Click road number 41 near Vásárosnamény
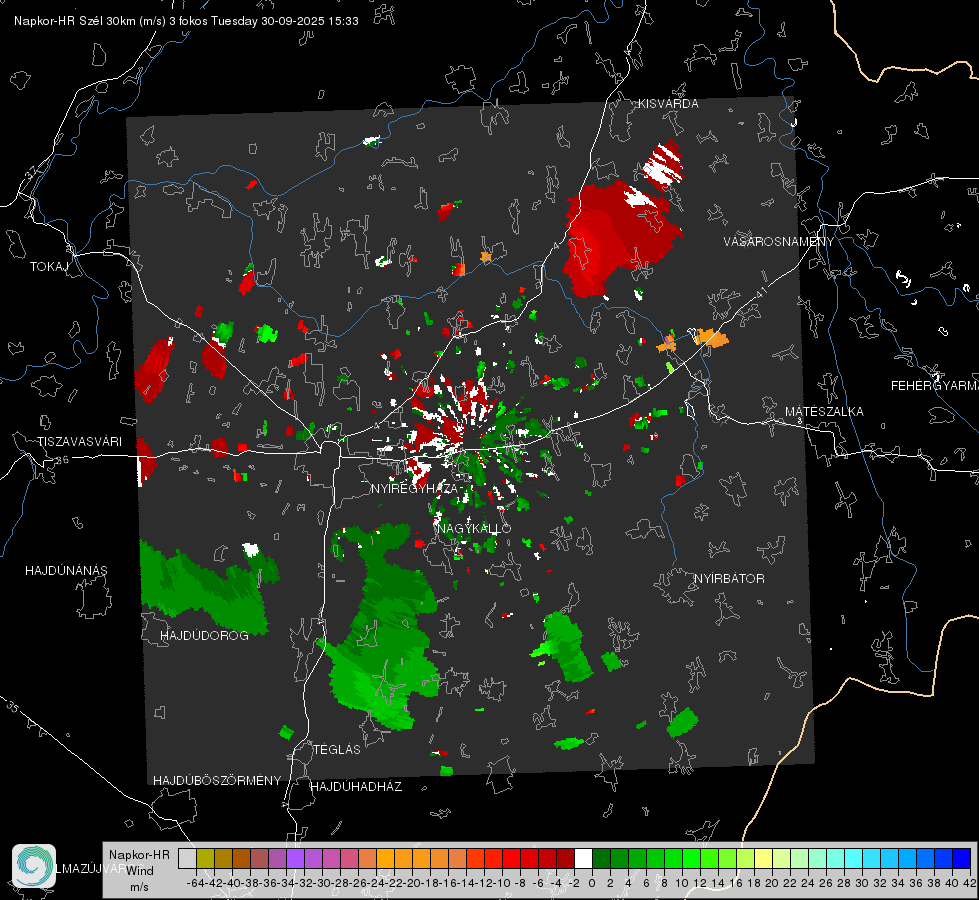 pos(760,291)
